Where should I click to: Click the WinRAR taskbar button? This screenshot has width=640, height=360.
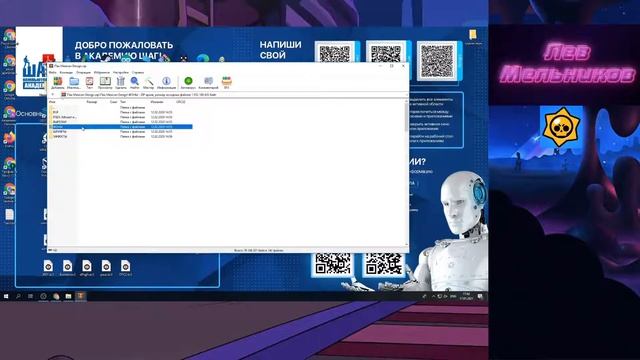80,296
